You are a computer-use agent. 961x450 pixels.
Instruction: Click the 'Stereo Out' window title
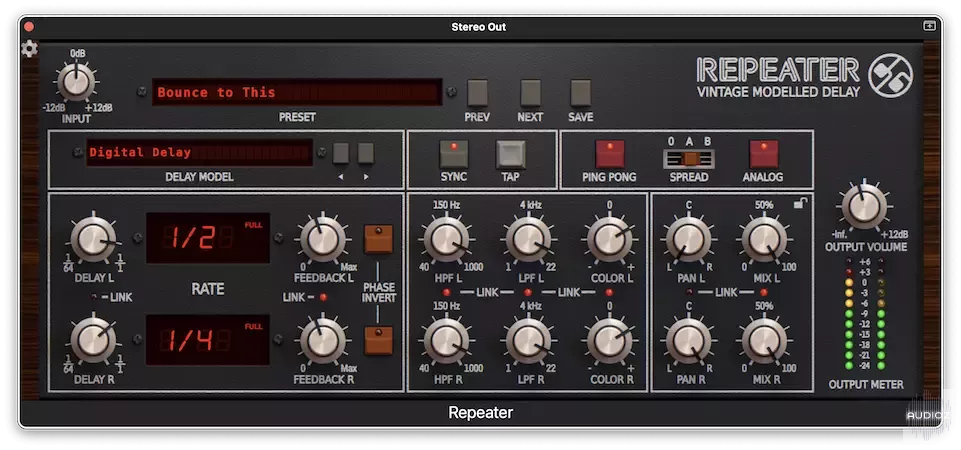[x=479, y=27]
